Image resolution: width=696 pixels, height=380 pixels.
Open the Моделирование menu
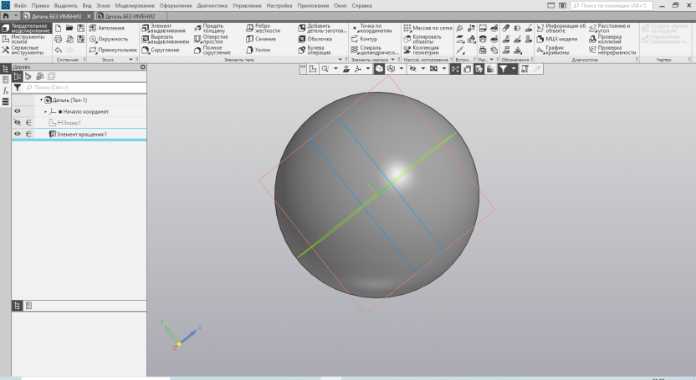tap(135, 6)
